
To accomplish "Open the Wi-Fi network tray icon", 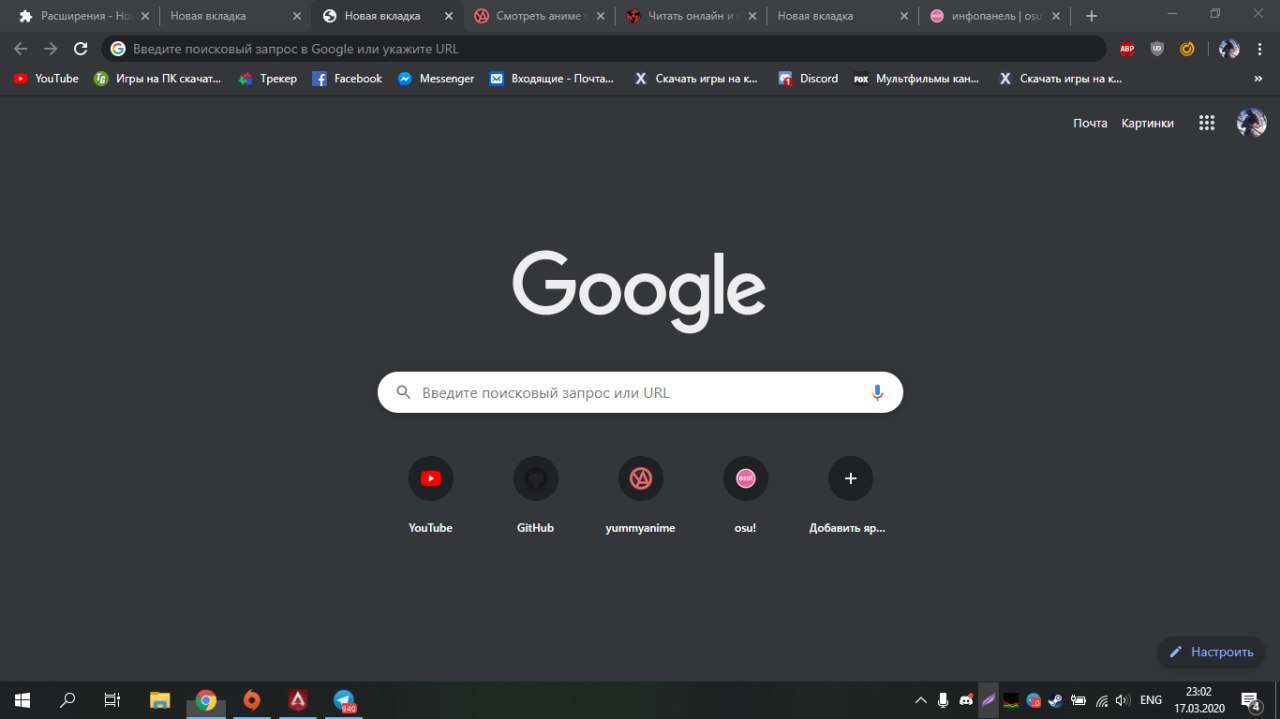I will [x=1101, y=700].
